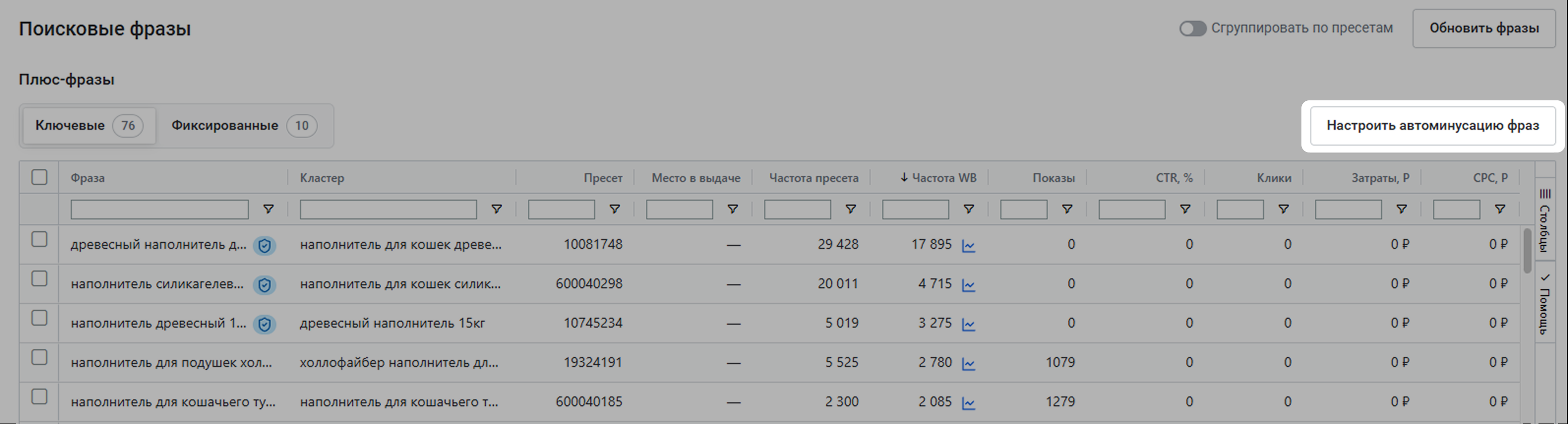Open filter icon for Частота WB column
This screenshot has width=1568, height=424.
pos(969,209)
